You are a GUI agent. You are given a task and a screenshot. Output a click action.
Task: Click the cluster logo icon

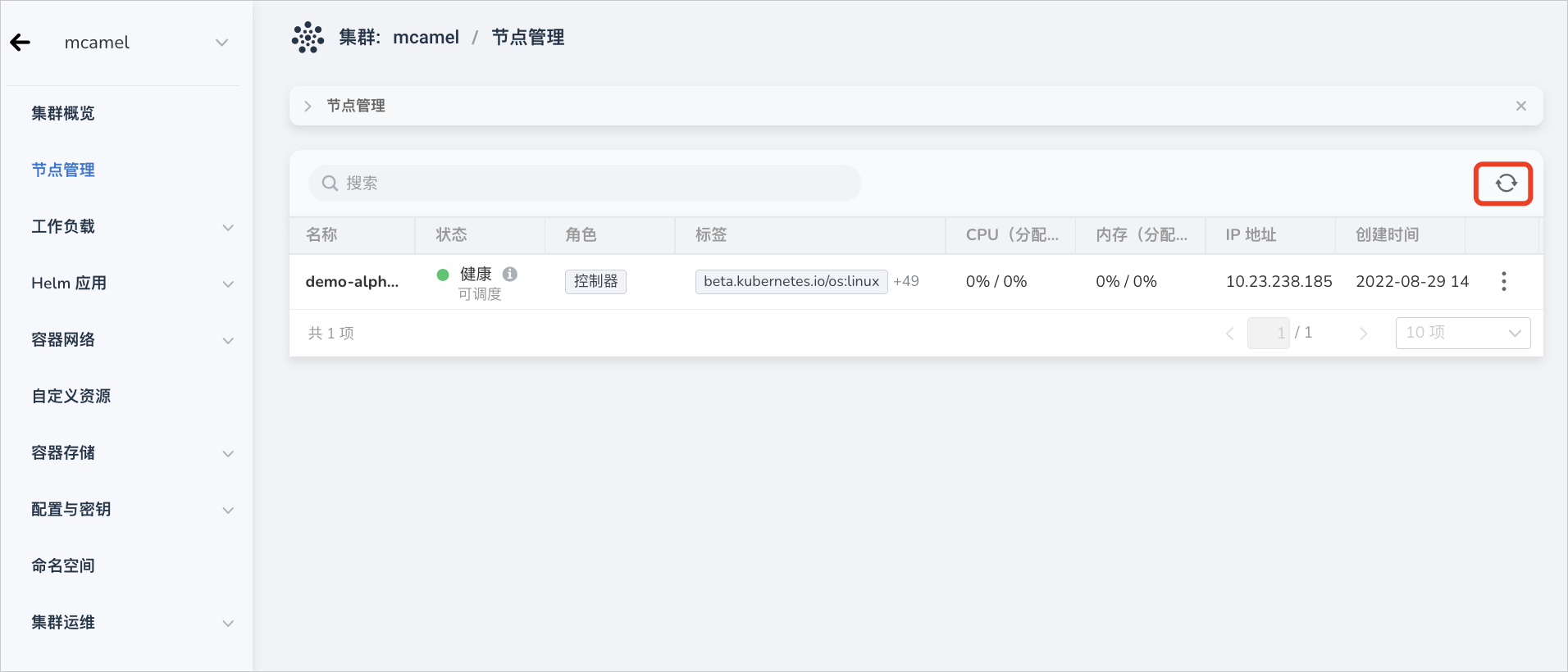pos(308,38)
